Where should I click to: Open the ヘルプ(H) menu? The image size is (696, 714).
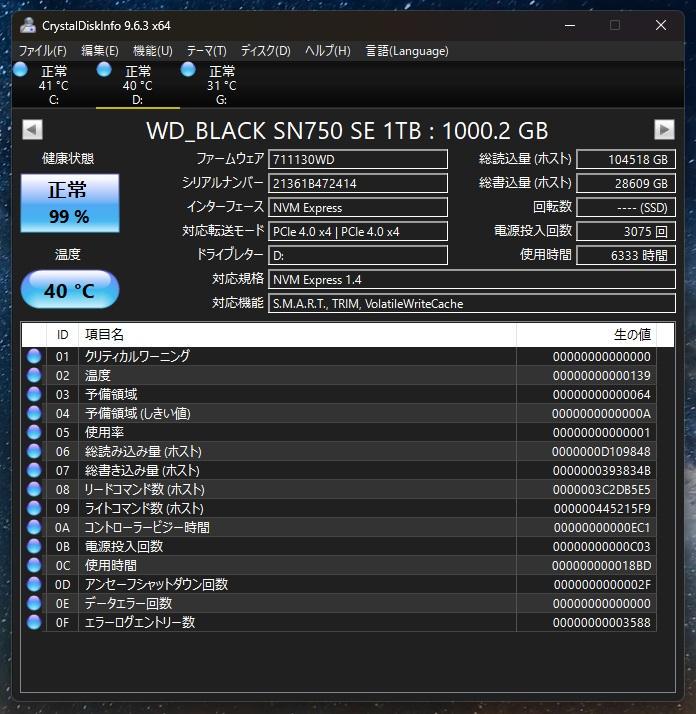328,51
